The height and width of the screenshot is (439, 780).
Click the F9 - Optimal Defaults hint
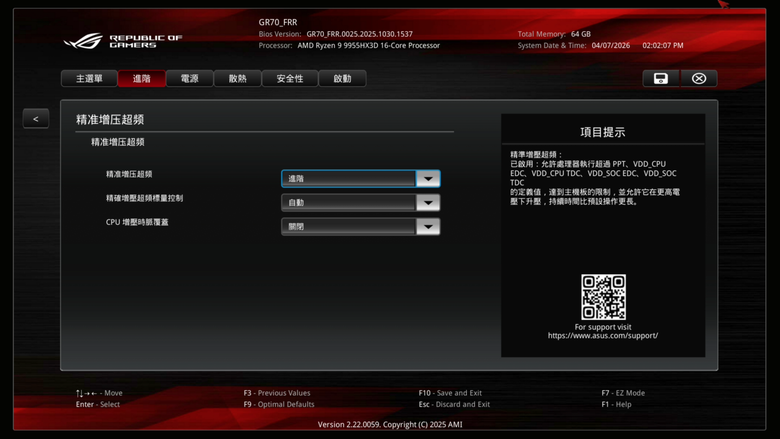pos(279,404)
